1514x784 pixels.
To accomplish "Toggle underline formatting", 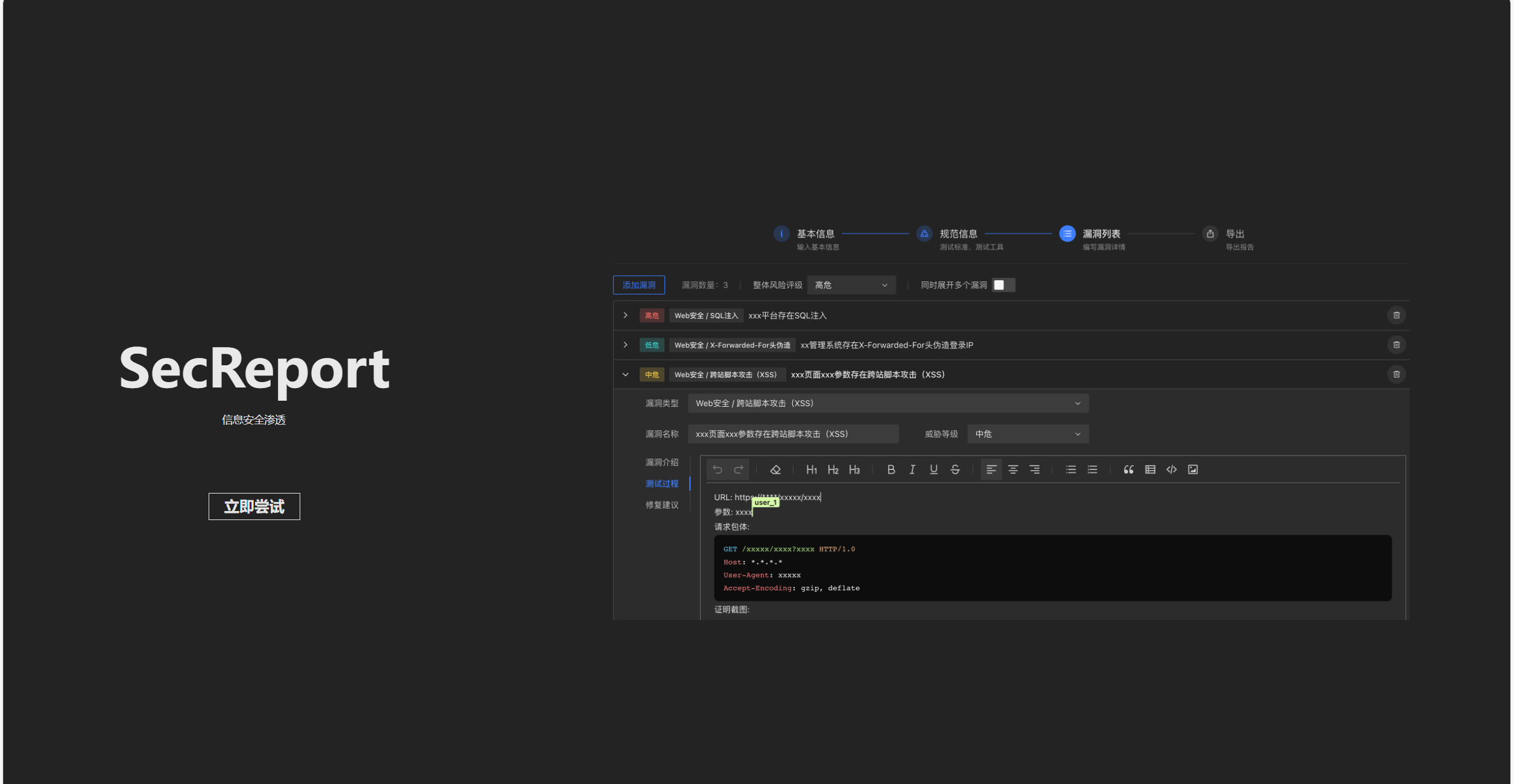I will coord(933,469).
